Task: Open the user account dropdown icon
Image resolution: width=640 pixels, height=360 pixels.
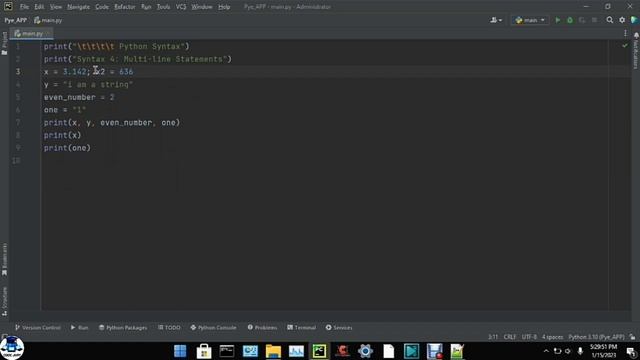Action: [496, 20]
